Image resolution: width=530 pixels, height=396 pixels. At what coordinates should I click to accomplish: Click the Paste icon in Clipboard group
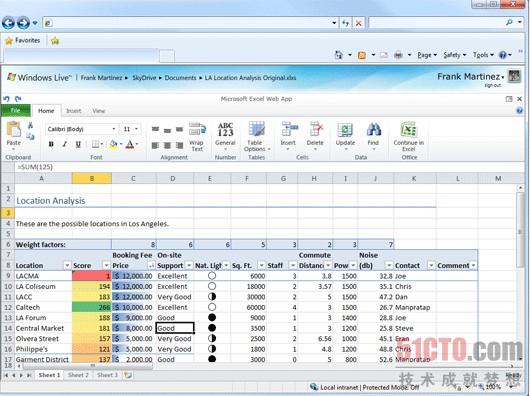[14, 130]
